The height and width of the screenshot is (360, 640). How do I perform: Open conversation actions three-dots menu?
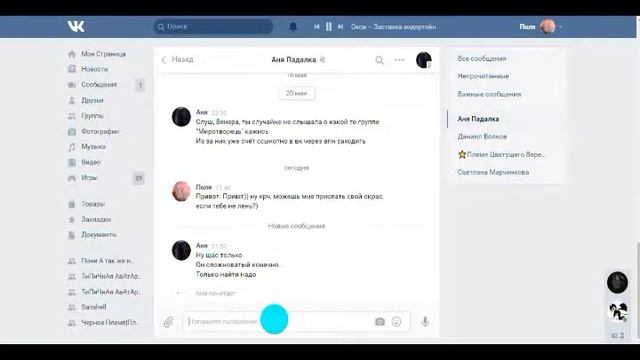point(399,60)
